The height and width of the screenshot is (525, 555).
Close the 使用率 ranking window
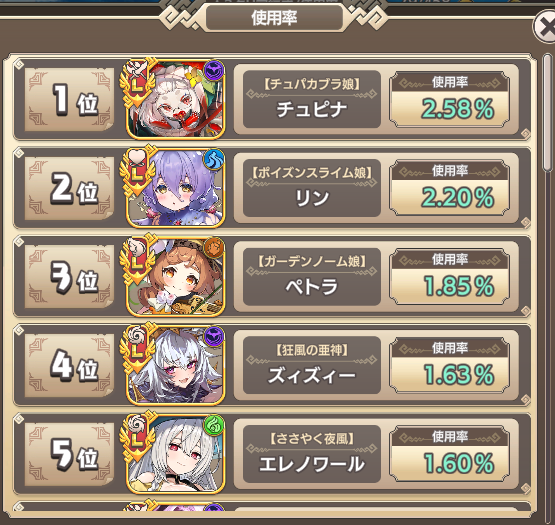[x=545, y=27]
